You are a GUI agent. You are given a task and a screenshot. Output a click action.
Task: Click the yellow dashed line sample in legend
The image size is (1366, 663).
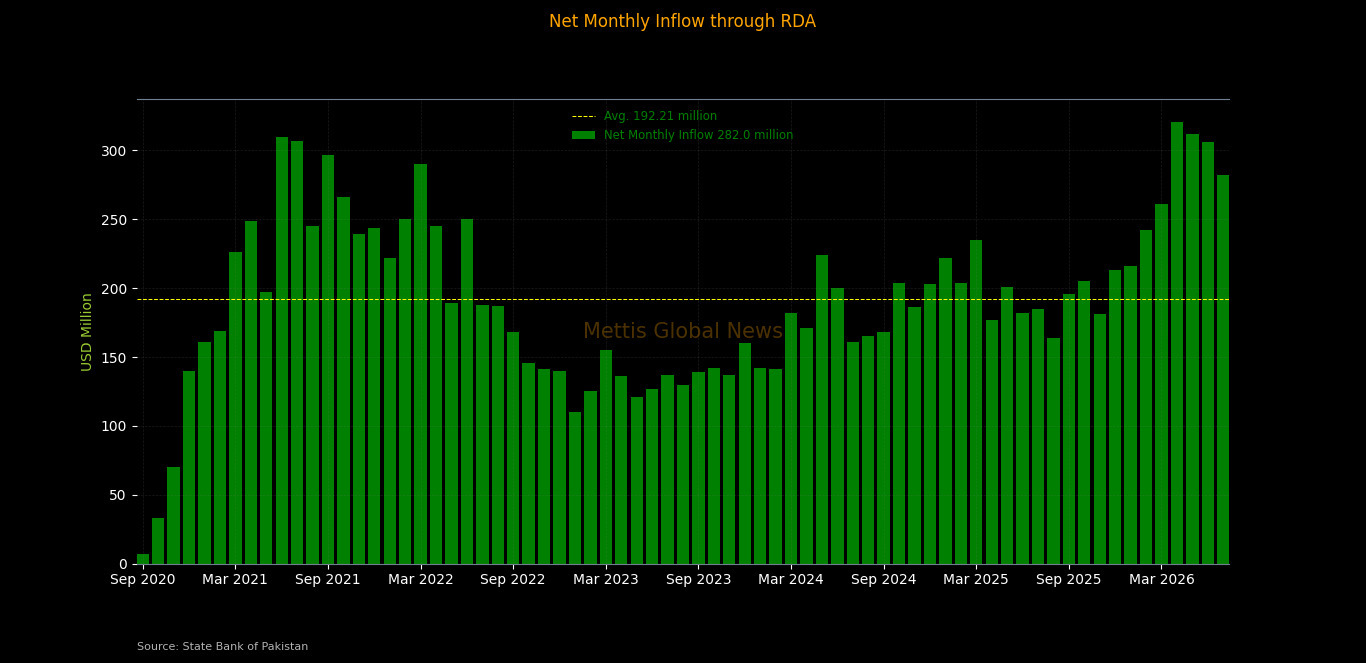click(583, 117)
